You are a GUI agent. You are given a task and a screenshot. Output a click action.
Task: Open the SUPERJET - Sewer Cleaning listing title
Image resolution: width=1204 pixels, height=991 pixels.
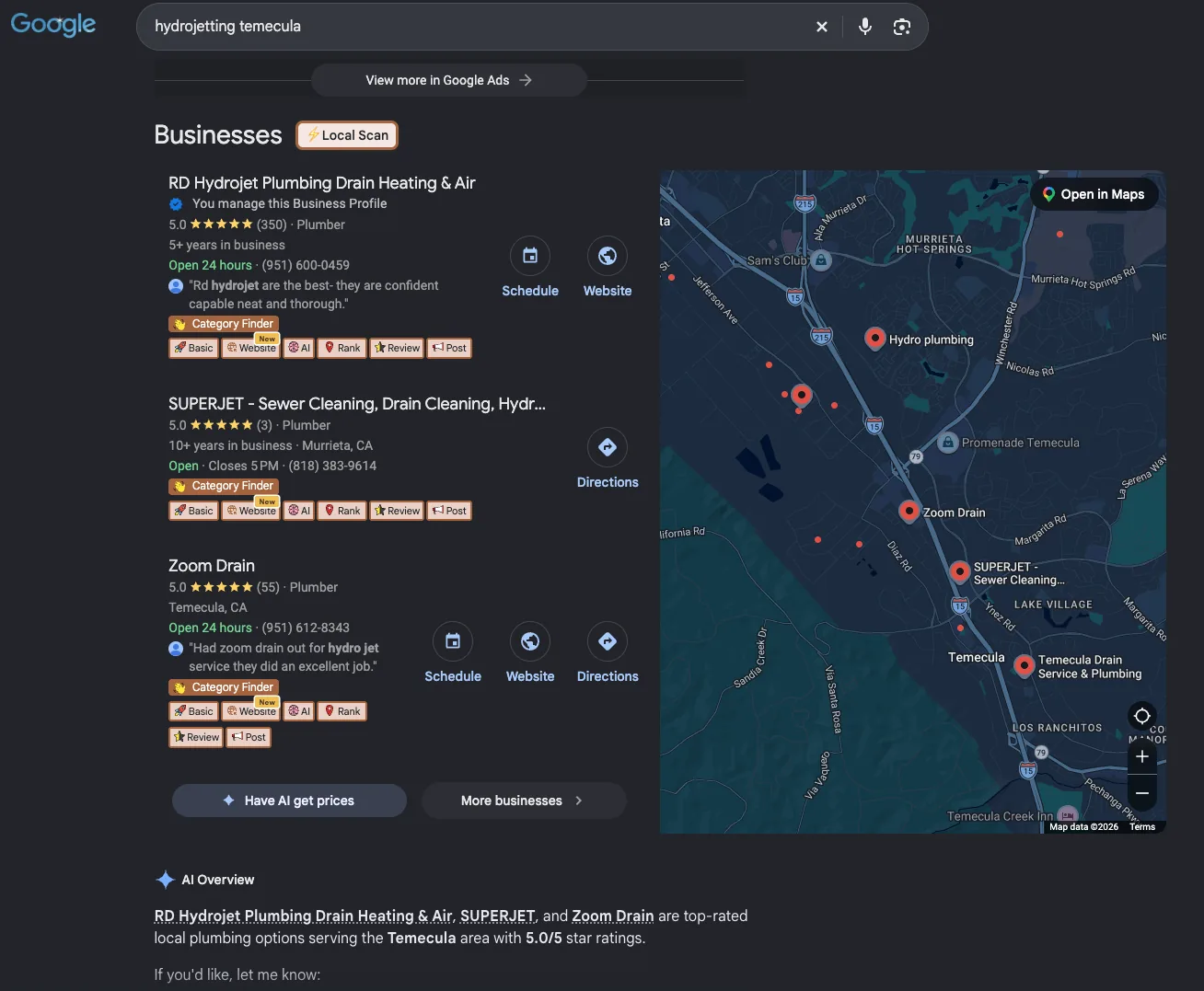[x=357, y=404]
